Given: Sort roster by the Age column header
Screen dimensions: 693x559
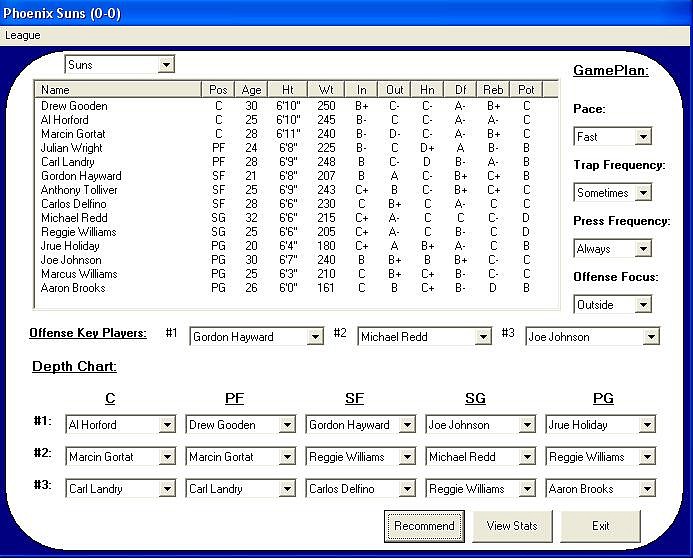Looking at the screenshot, I should (251, 90).
